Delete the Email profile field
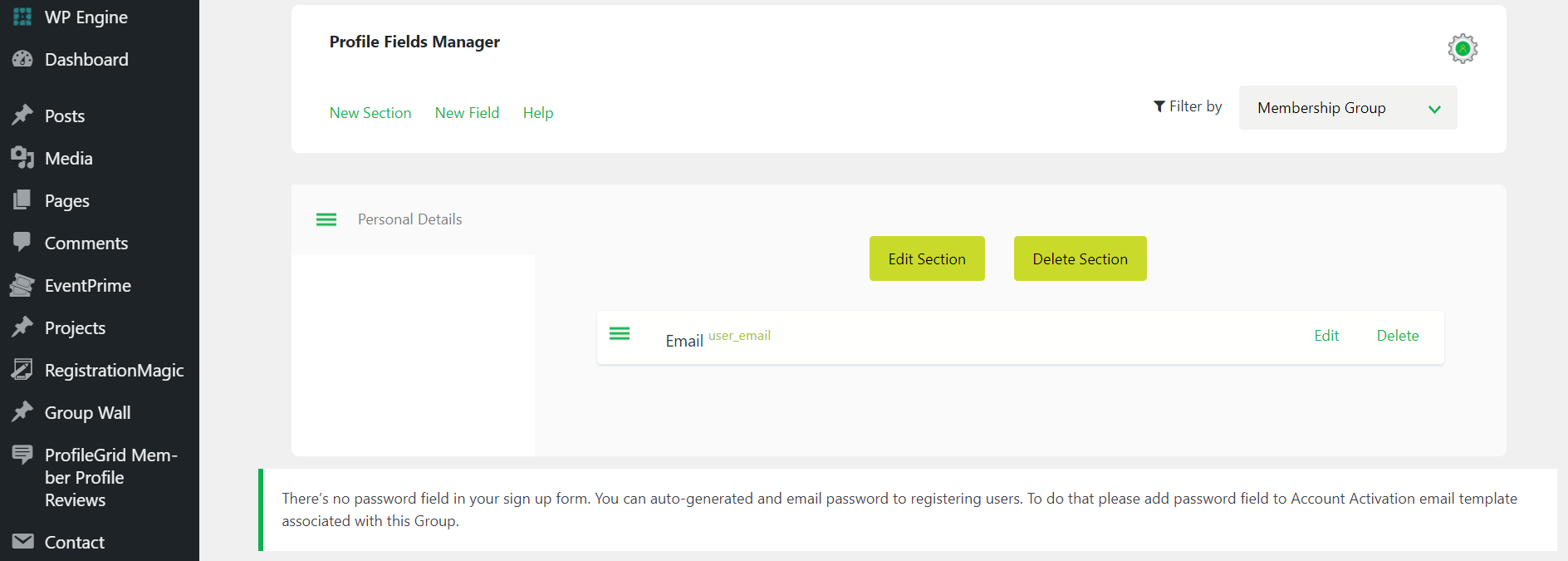1568x561 pixels. tap(1397, 336)
